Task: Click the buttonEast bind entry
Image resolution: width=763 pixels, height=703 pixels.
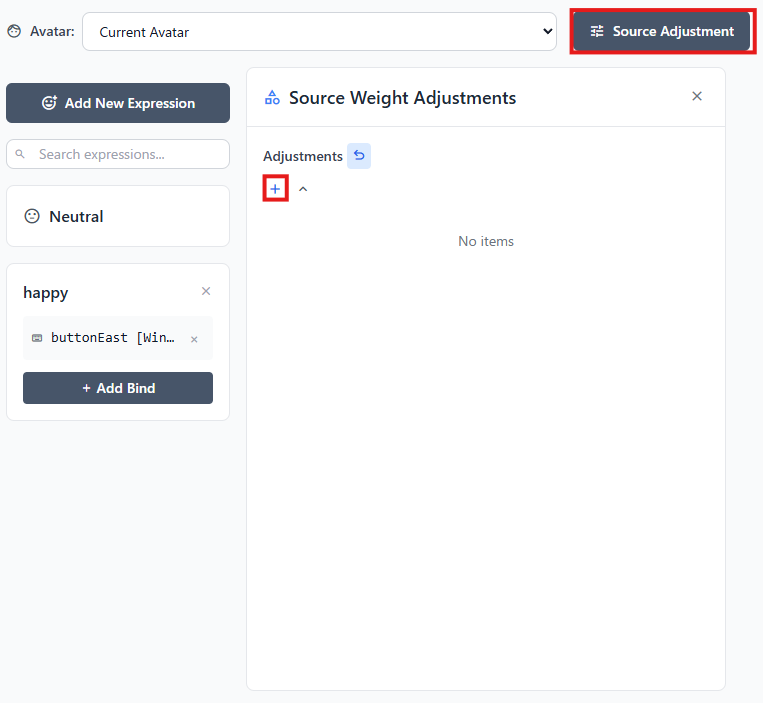Action: (112, 338)
